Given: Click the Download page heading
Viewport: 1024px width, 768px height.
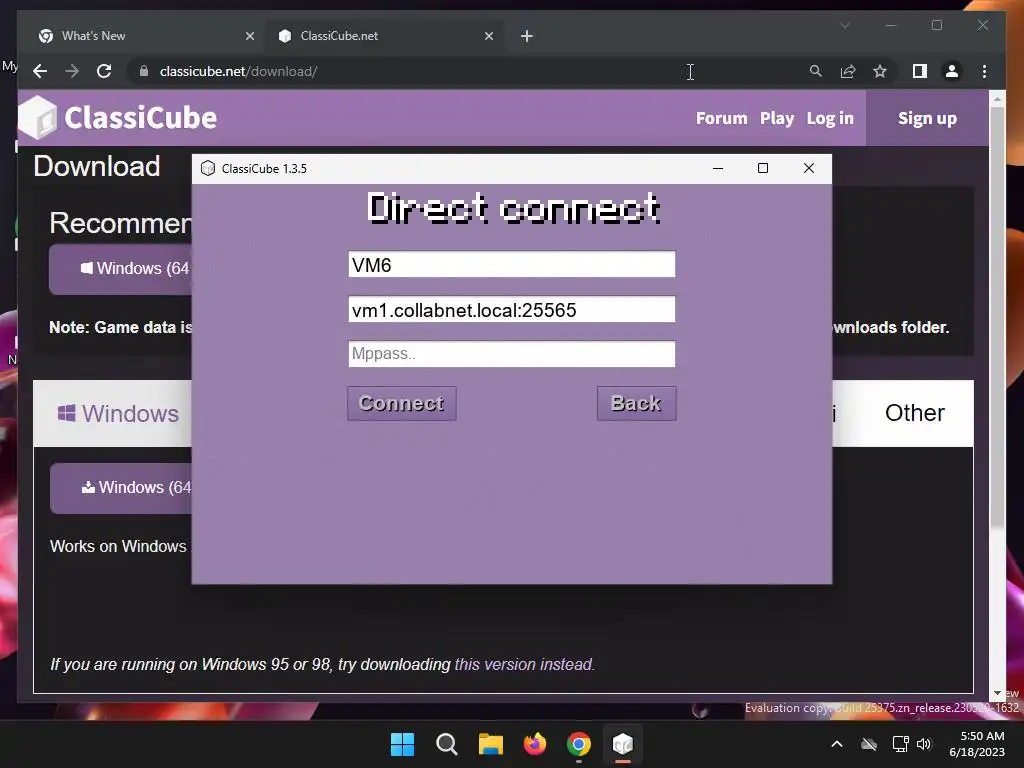Looking at the screenshot, I should (x=97, y=167).
